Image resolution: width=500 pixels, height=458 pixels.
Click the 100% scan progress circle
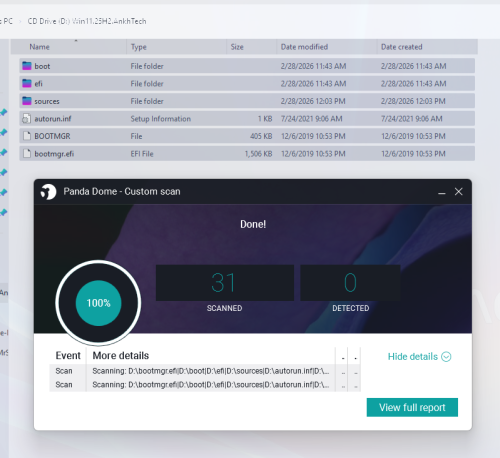click(98, 303)
